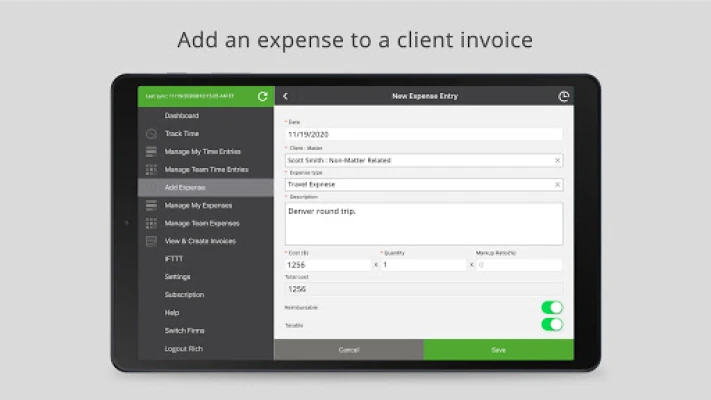Clear the Client-Matter selection
The width and height of the screenshot is (711, 400).
[557, 160]
